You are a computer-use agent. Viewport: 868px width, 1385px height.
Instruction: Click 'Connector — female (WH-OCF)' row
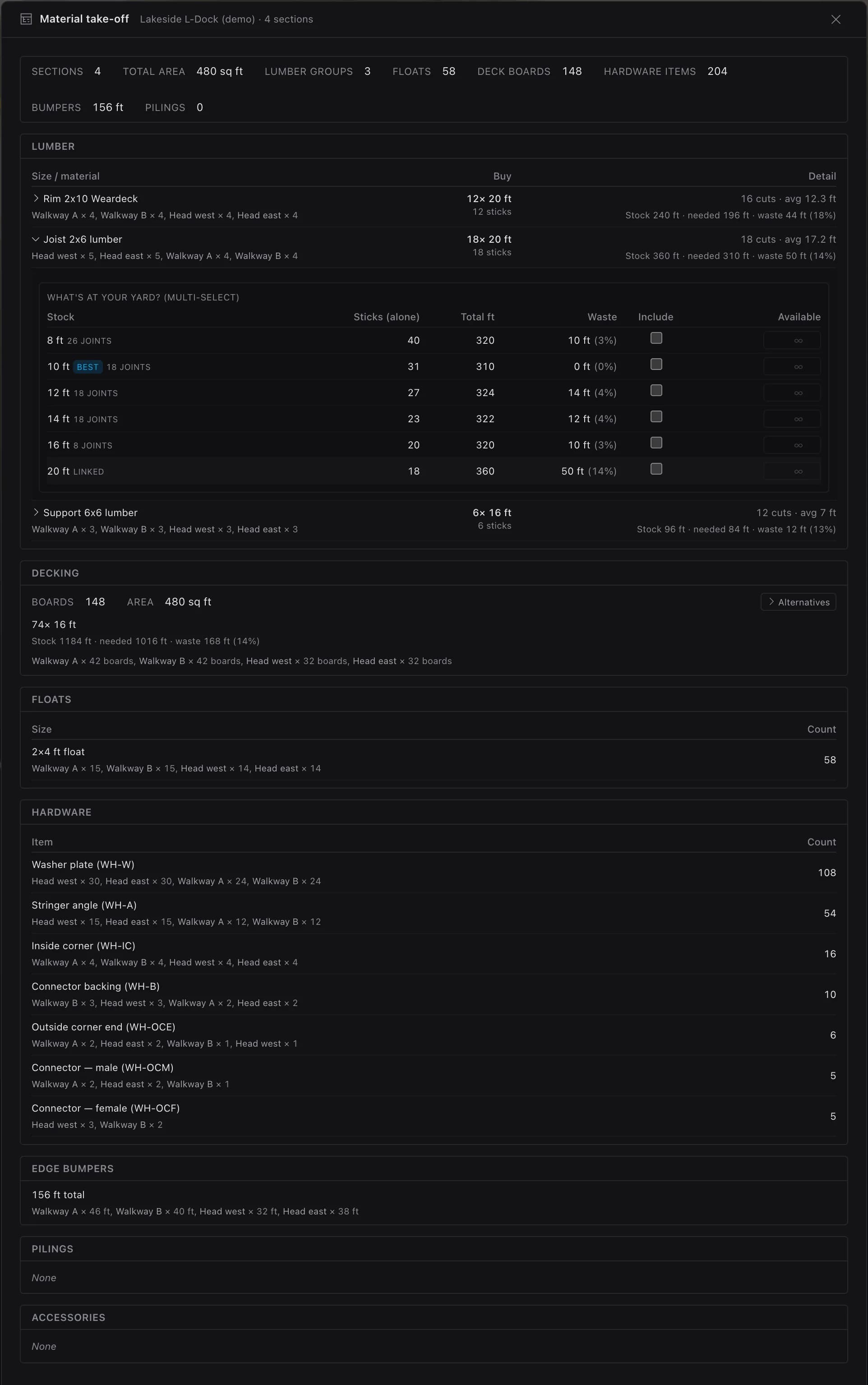[x=434, y=1117]
